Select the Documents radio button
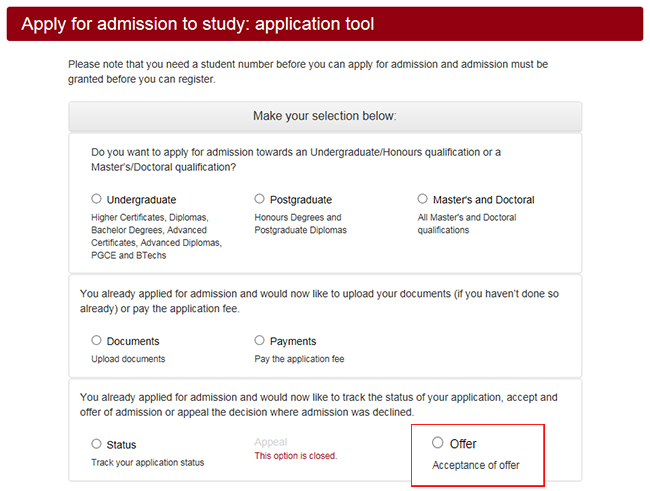 [x=97, y=340]
